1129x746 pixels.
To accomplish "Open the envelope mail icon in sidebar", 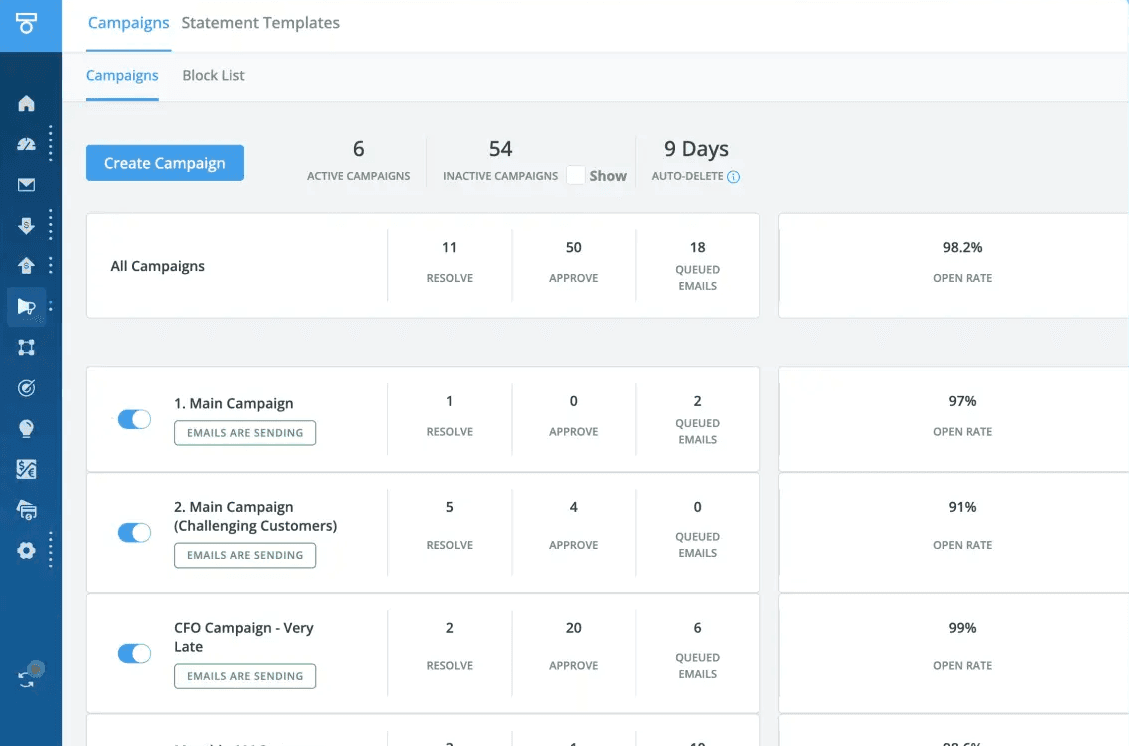I will (x=27, y=185).
